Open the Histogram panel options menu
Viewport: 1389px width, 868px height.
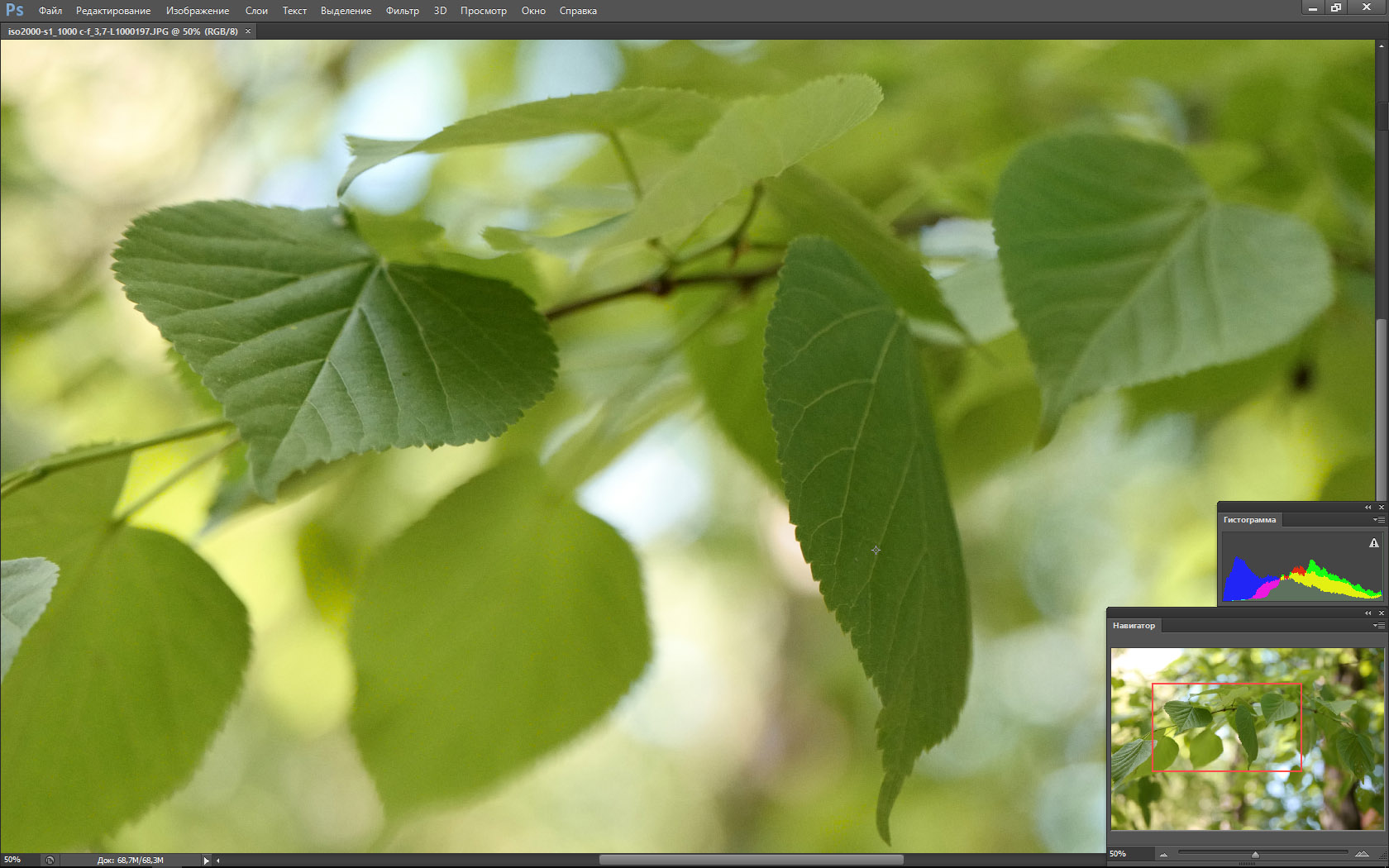point(1378,520)
